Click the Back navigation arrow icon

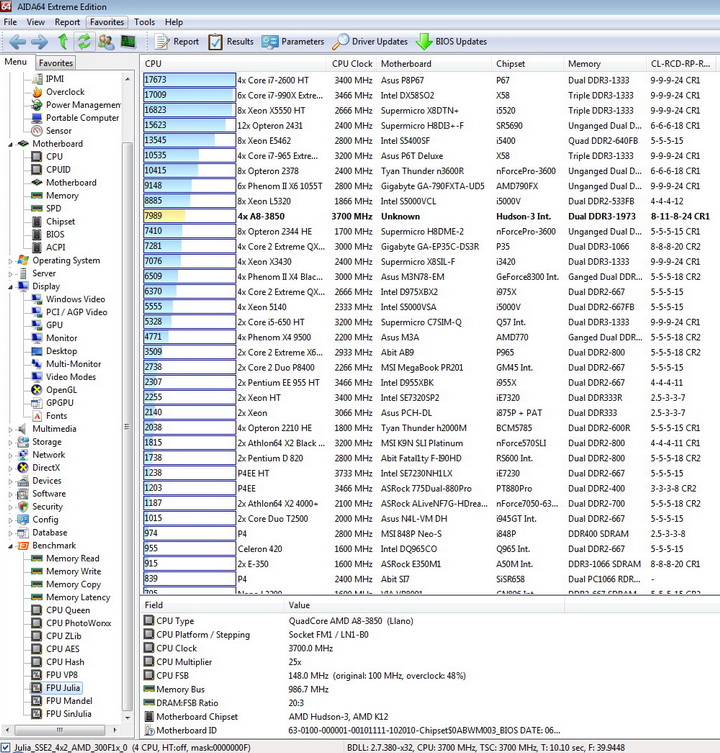click(x=17, y=42)
